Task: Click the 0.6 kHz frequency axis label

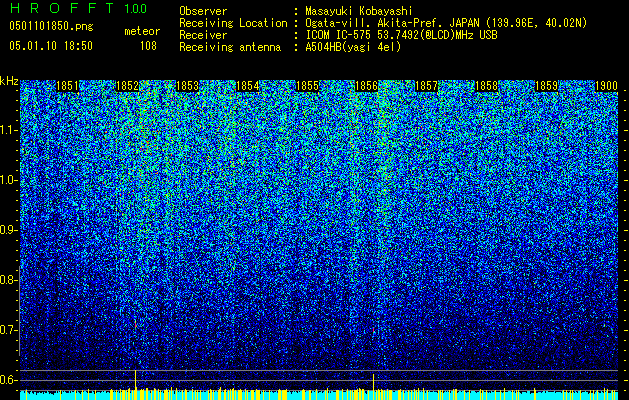Action: (x=9, y=380)
